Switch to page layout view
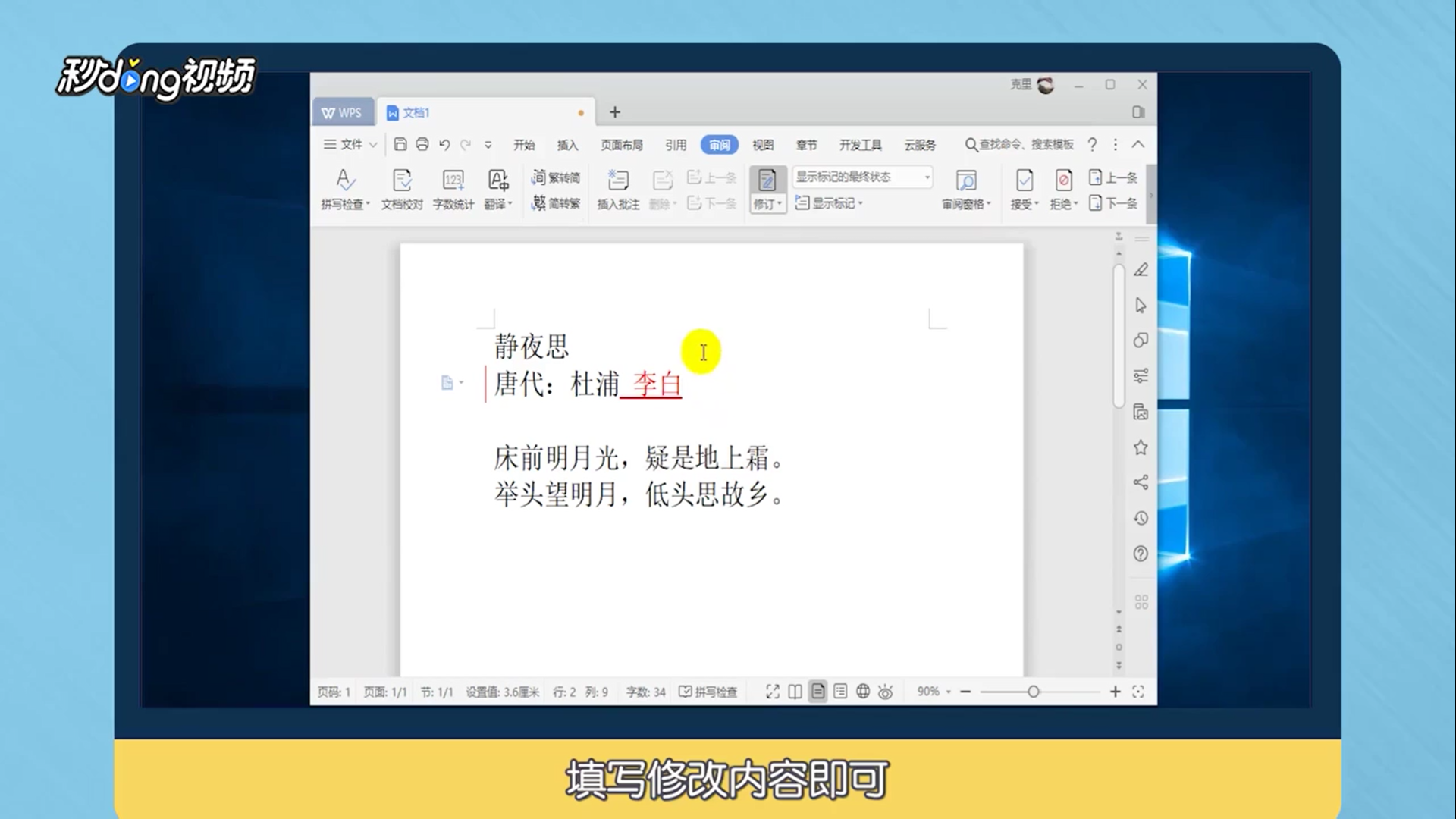 (x=817, y=692)
